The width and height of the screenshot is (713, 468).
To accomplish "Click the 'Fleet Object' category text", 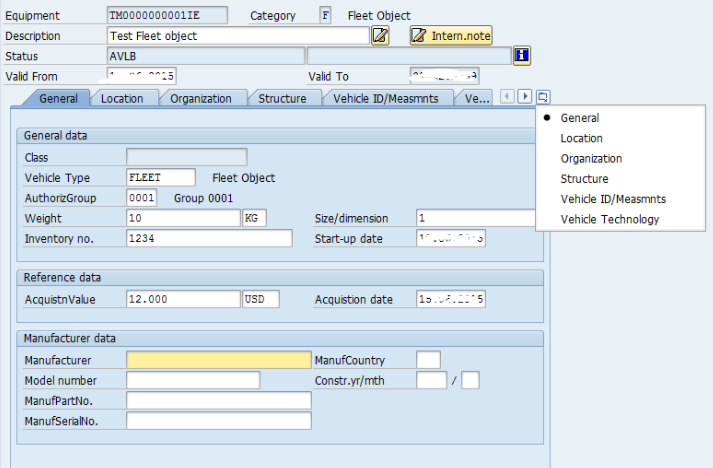I will pyautogui.click(x=379, y=15).
